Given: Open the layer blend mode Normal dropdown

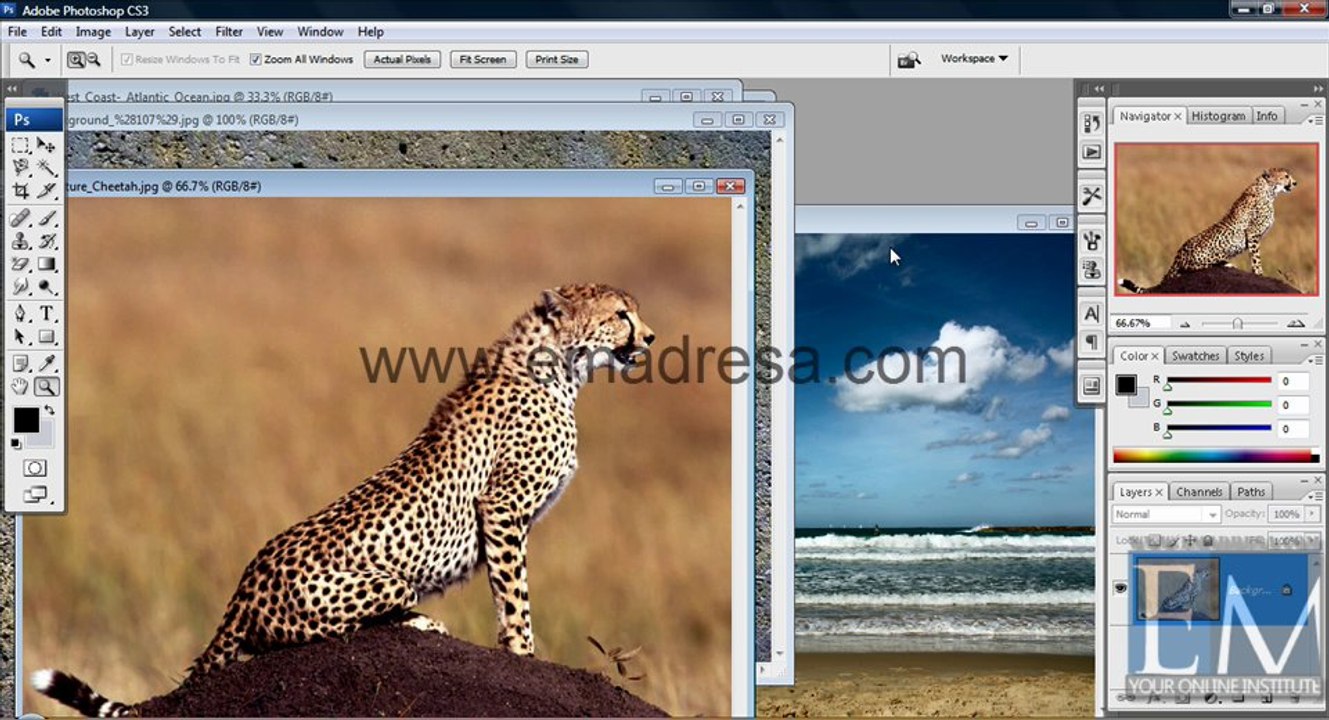Looking at the screenshot, I should [1166, 514].
